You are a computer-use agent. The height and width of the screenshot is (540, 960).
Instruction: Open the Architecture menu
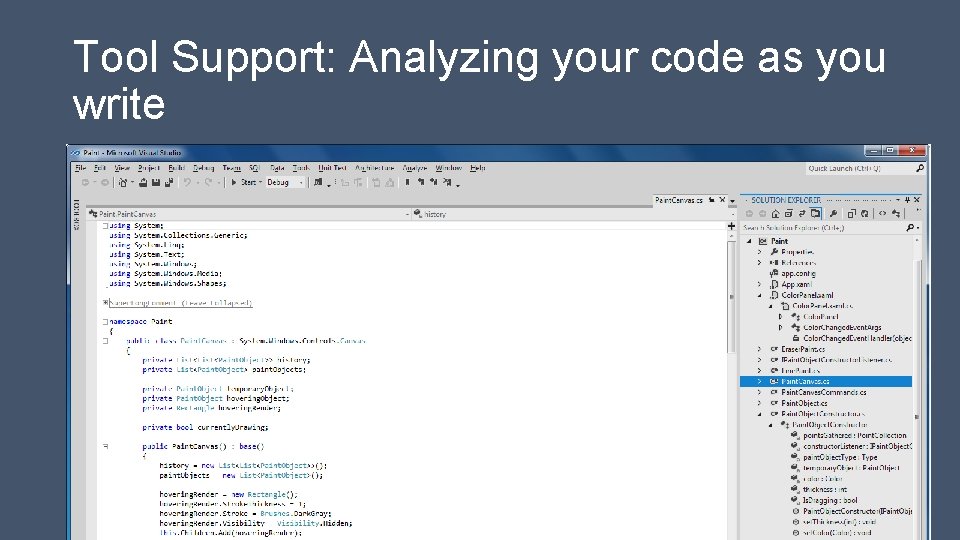(x=374, y=168)
